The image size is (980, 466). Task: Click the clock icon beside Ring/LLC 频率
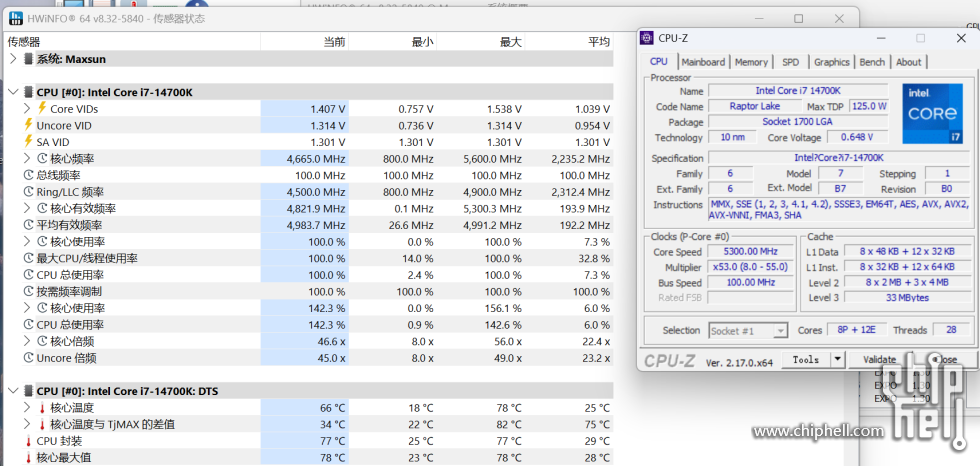[x=28, y=192]
